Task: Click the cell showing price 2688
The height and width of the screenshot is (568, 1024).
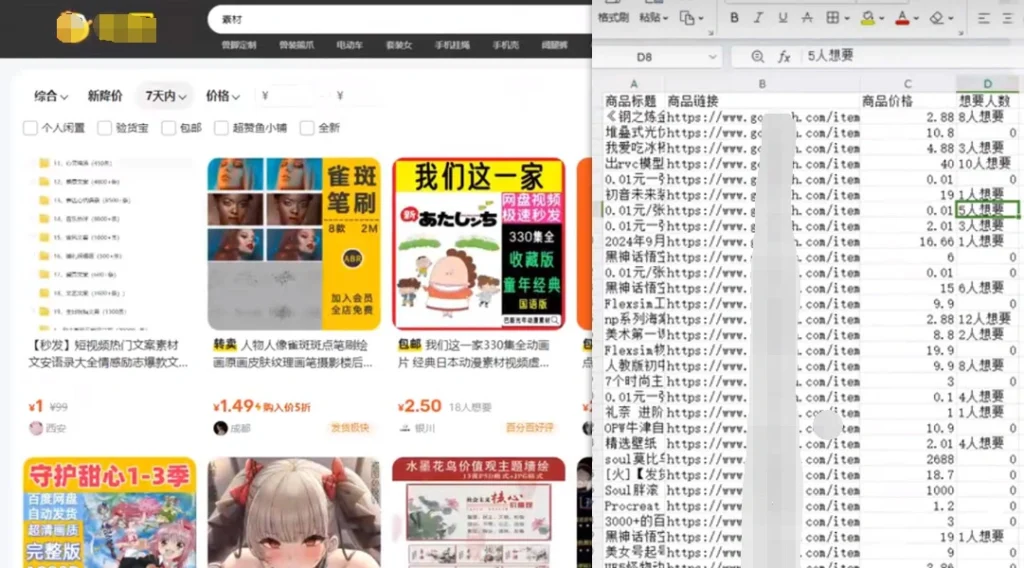Action: (x=908, y=459)
